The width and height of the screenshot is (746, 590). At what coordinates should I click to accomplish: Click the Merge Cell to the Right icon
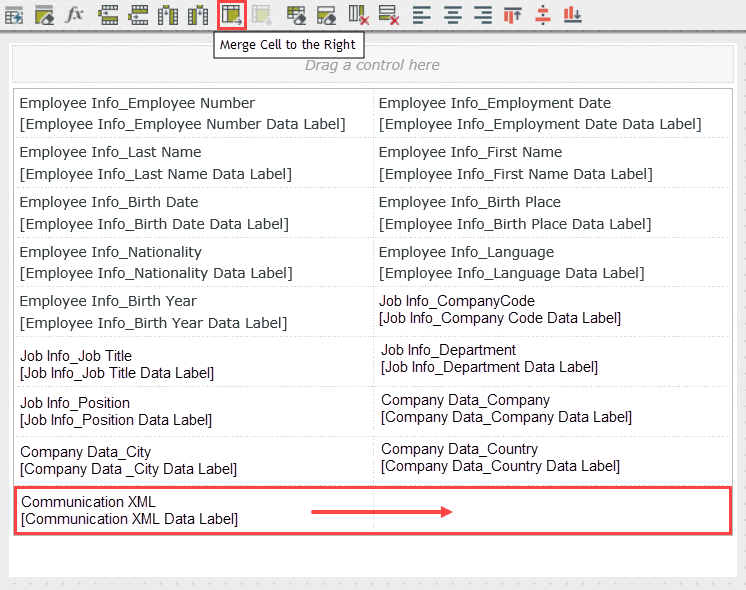[232, 15]
